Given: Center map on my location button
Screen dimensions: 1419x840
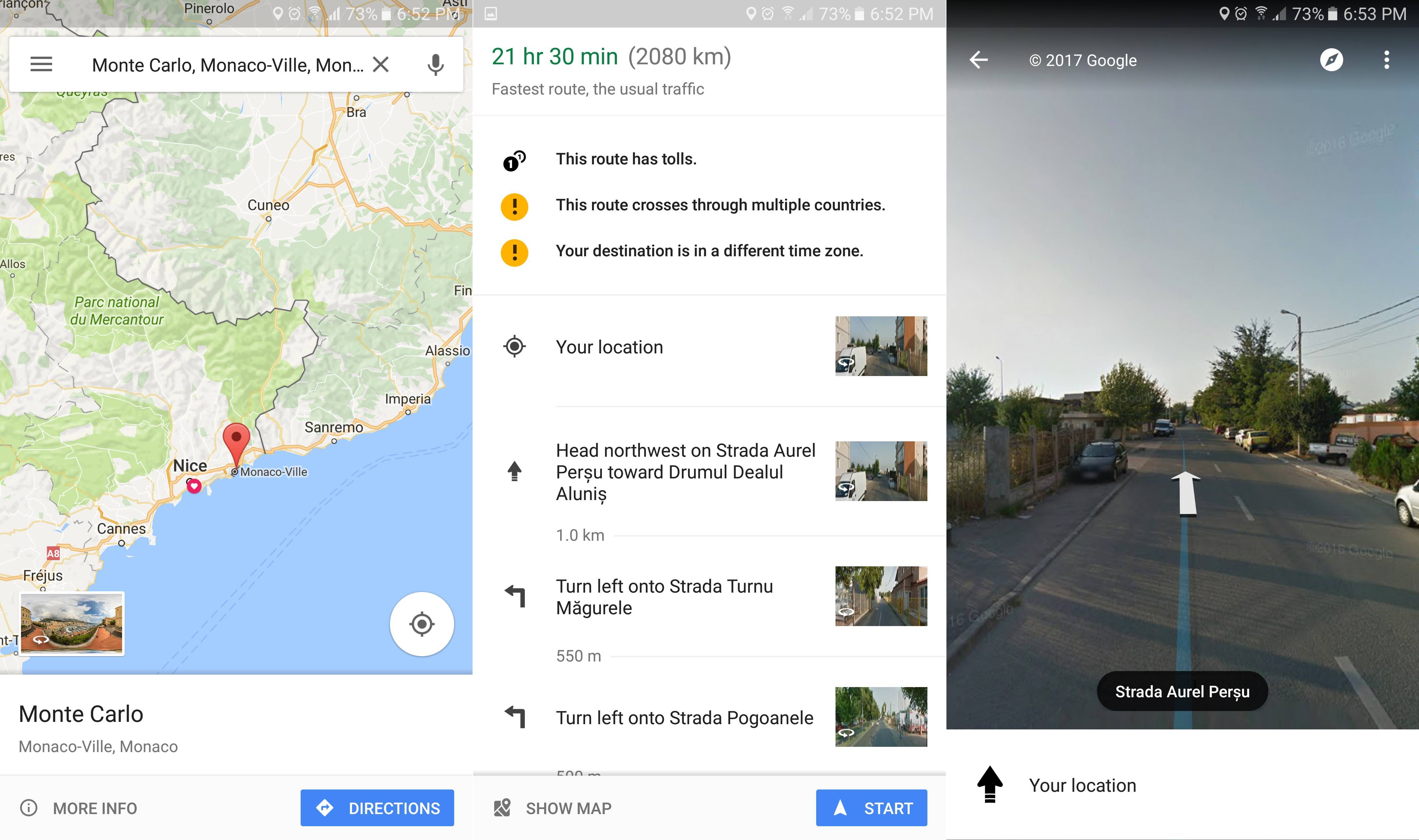Looking at the screenshot, I should pyautogui.click(x=422, y=624).
